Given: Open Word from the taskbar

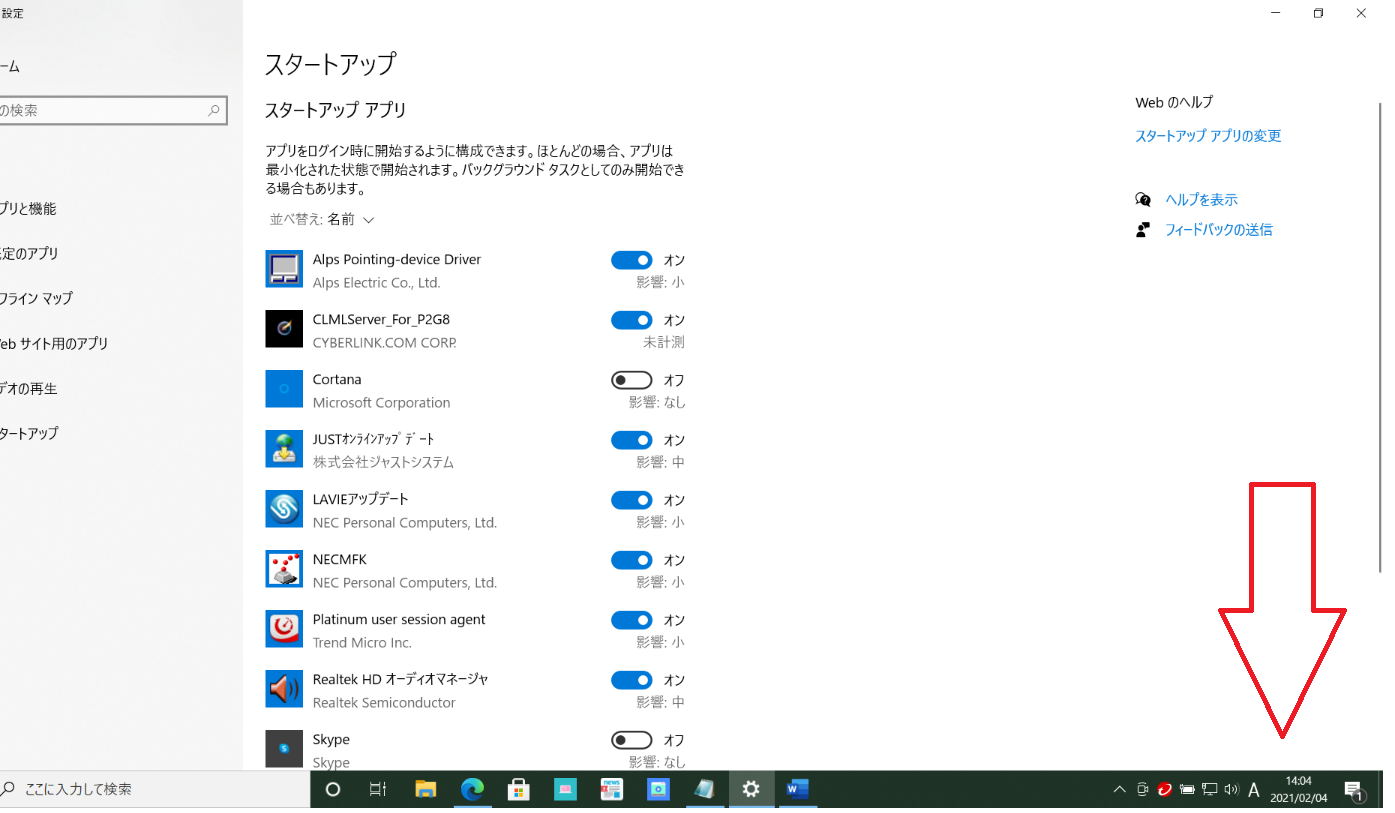Looking at the screenshot, I should click(x=797, y=790).
